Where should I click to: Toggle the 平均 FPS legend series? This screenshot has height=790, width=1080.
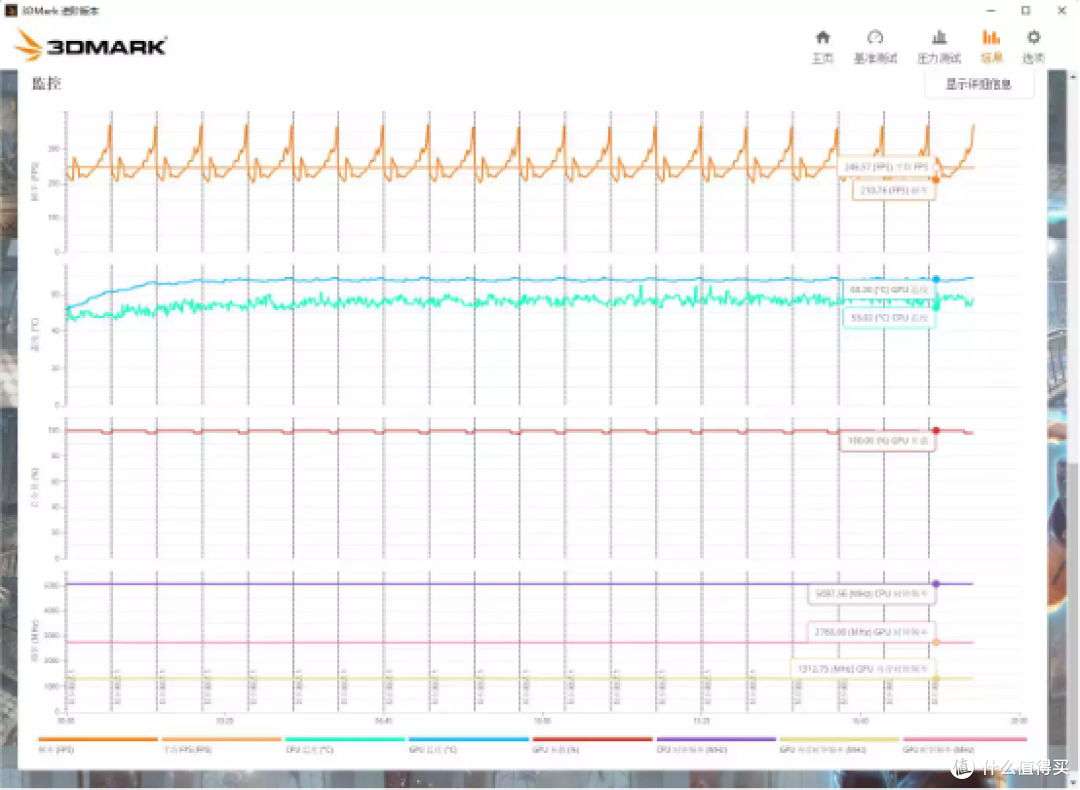[x=221, y=745]
